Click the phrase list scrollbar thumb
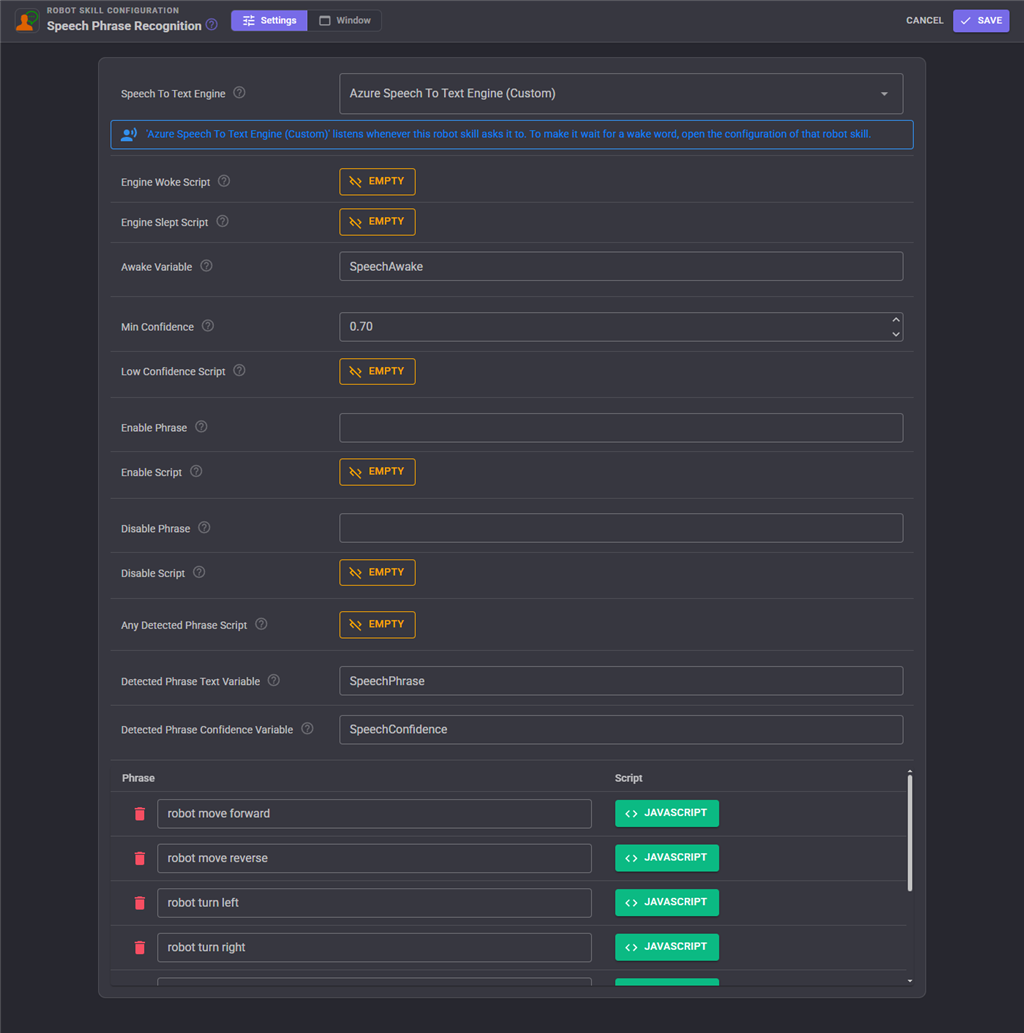Image resolution: width=1024 pixels, height=1033 pixels. pyautogui.click(x=909, y=833)
